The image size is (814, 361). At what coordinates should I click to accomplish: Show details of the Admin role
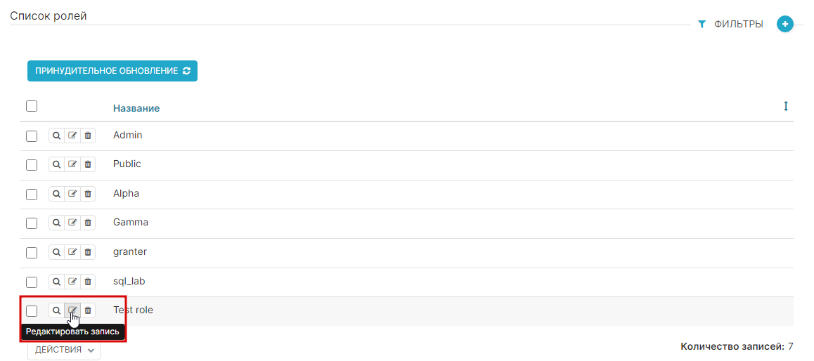(x=57, y=136)
